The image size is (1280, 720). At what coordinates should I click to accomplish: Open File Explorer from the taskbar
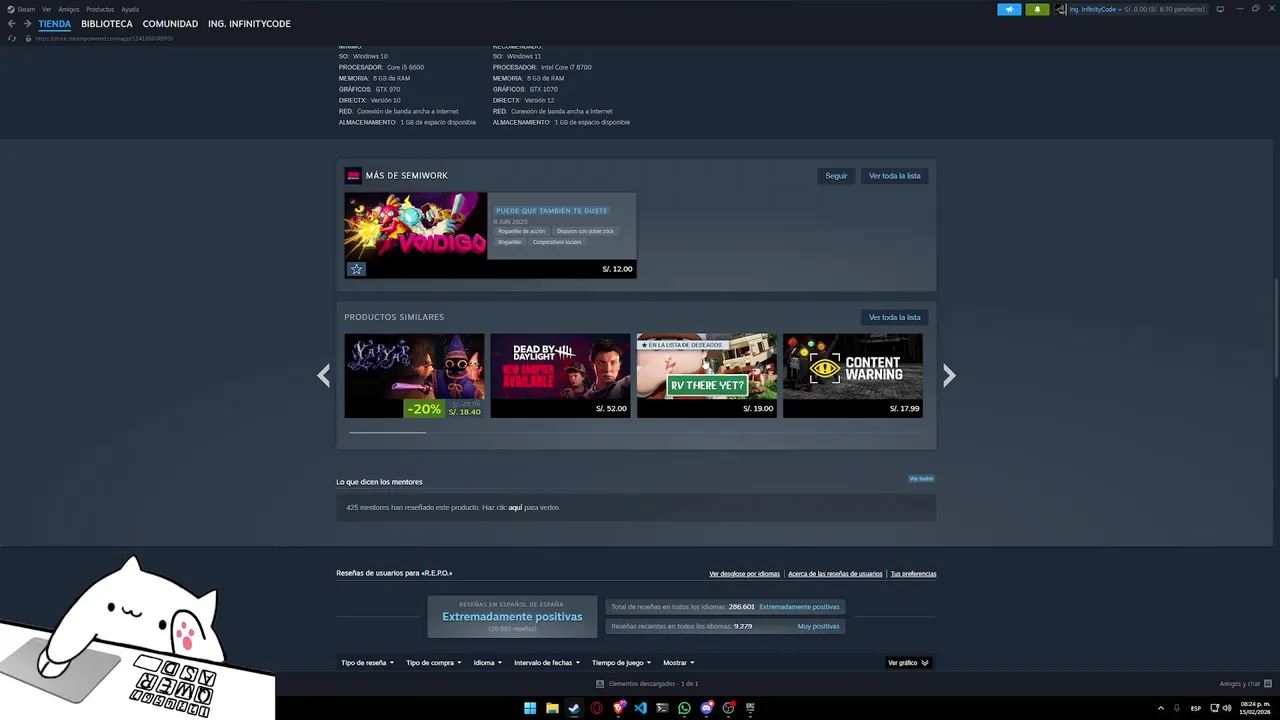click(x=552, y=708)
